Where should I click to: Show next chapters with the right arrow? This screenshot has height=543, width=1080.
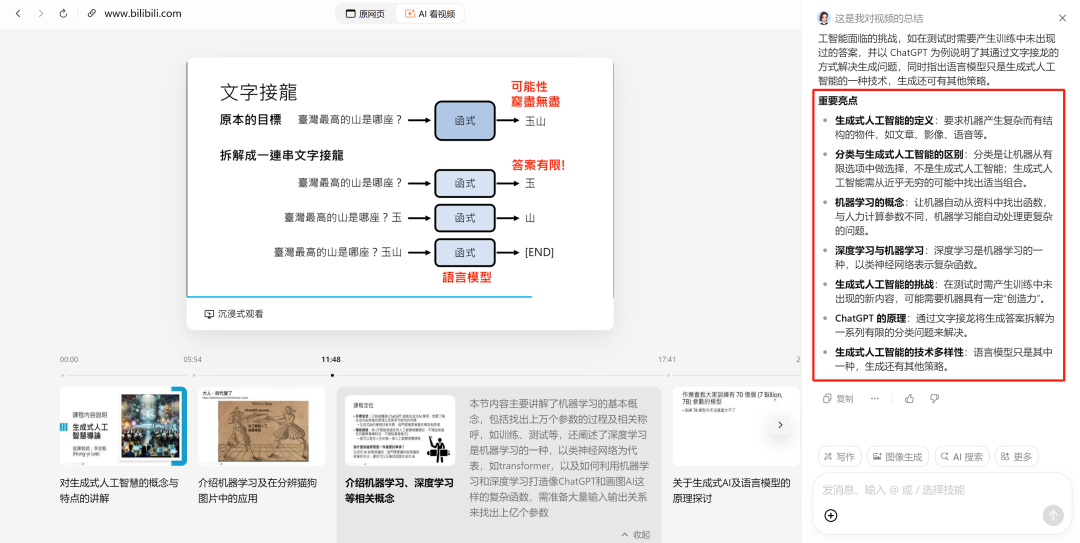click(x=780, y=425)
